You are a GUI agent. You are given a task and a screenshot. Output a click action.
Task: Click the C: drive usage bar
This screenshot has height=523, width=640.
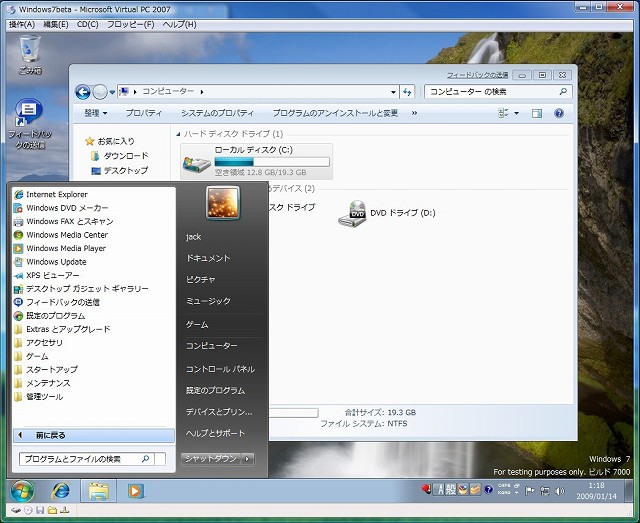[x=272, y=162]
